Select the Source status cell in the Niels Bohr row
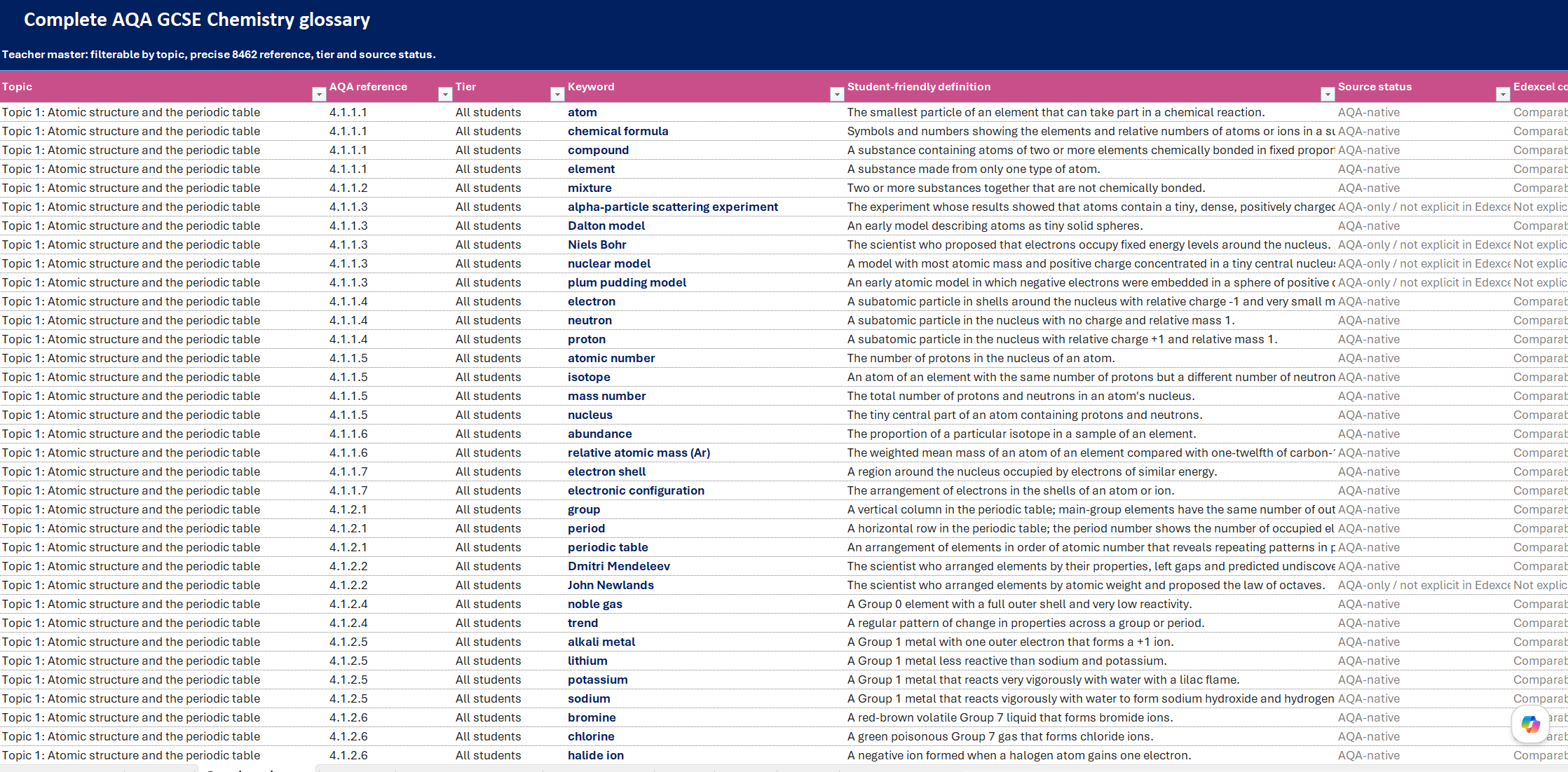 (x=1423, y=244)
